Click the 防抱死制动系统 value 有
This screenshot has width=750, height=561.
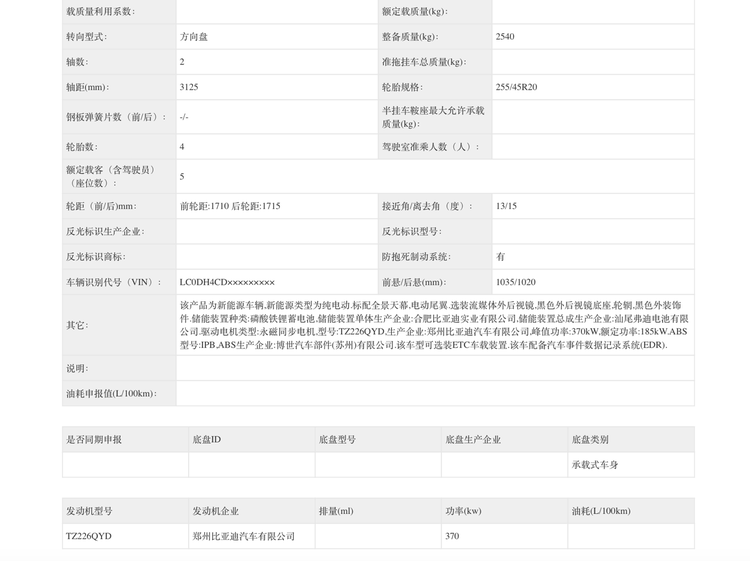tap(500, 257)
